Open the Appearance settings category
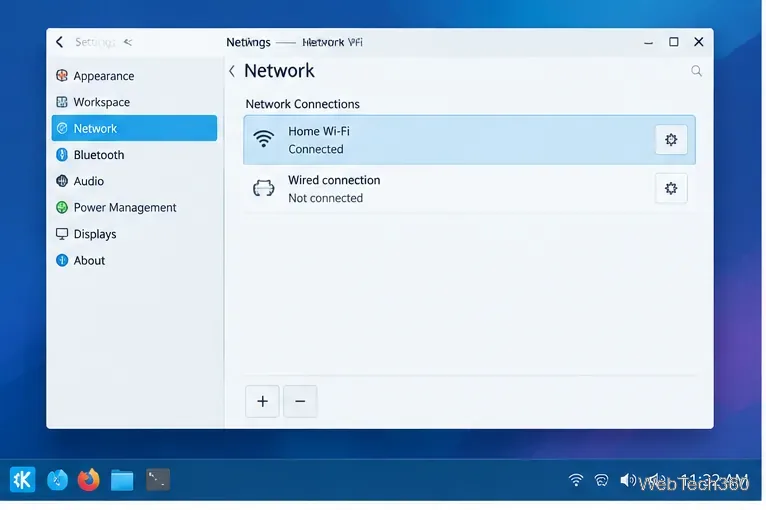This screenshot has height=510, width=766. point(134,76)
